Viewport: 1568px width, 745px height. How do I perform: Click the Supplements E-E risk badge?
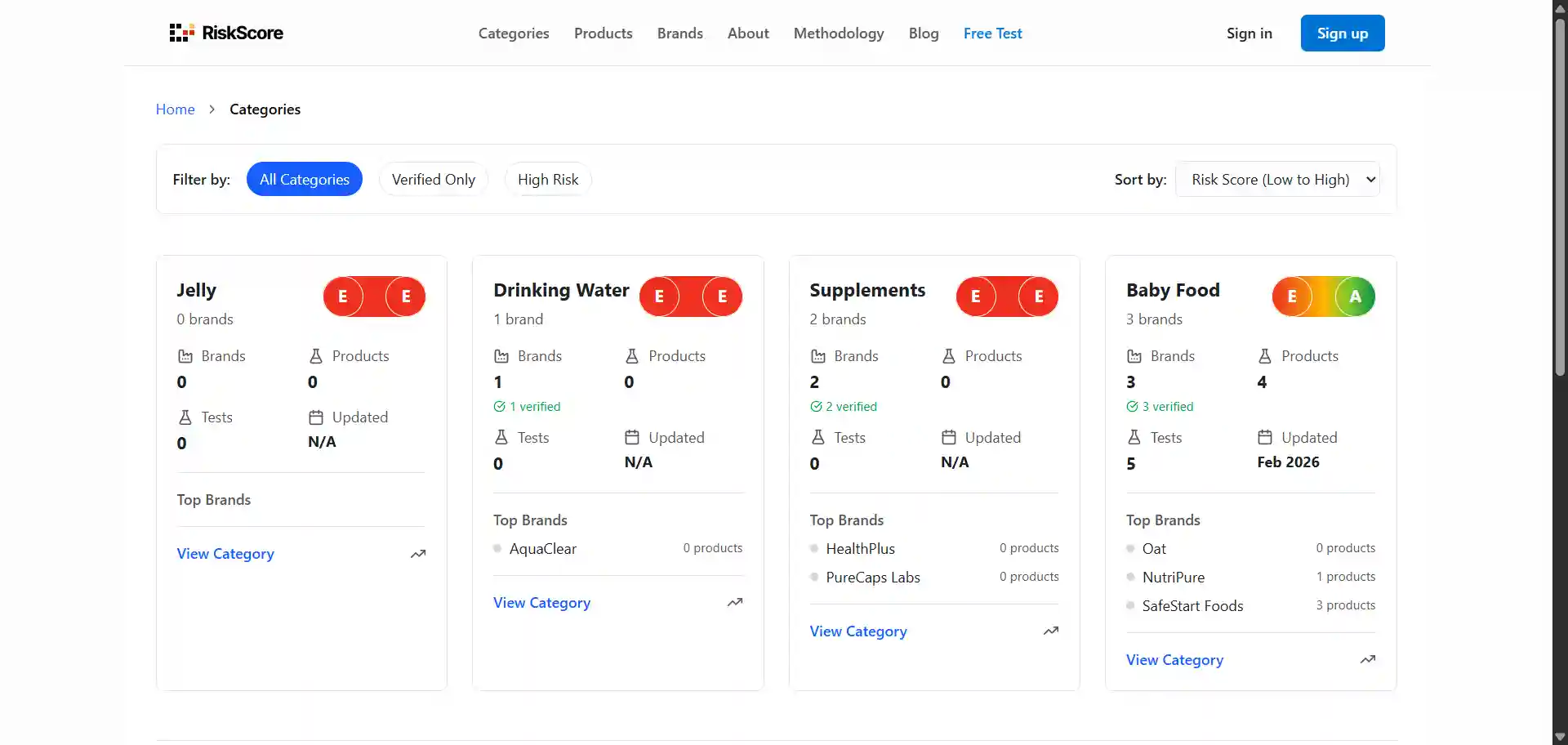(x=1008, y=297)
